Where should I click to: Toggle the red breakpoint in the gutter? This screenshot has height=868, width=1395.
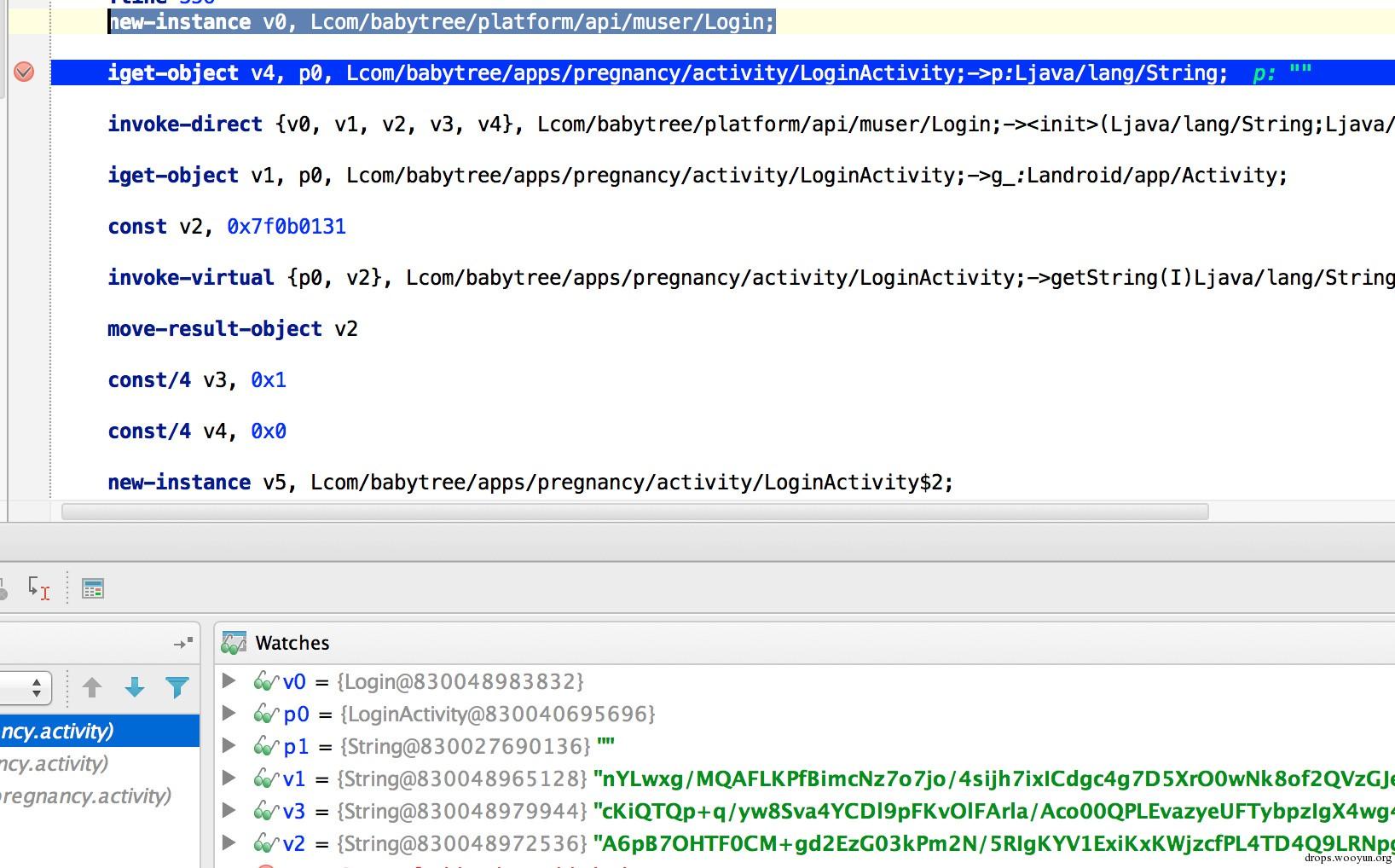[24, 72]
